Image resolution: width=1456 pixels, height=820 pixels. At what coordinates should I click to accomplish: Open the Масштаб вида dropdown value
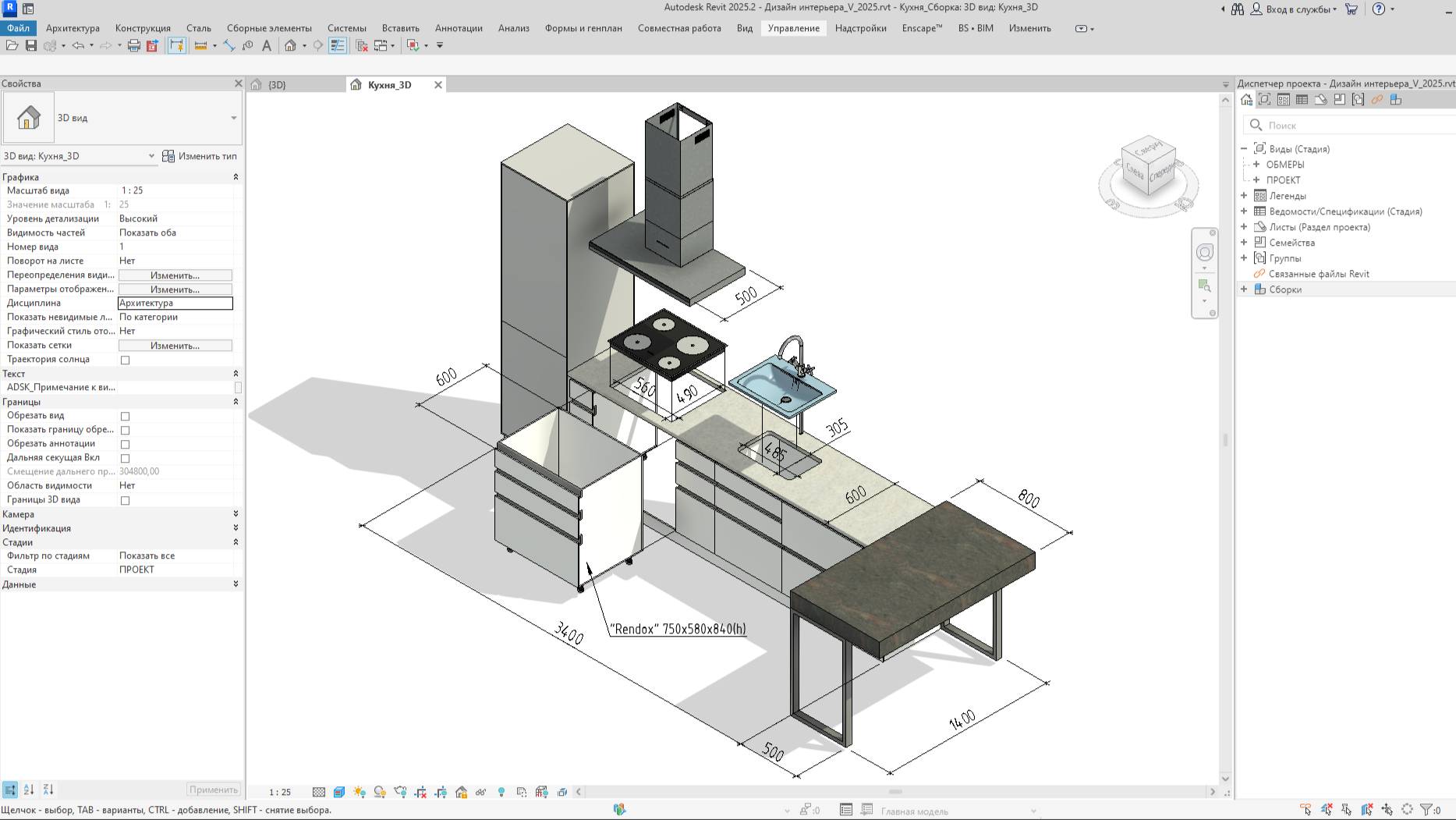pos(175,190)
